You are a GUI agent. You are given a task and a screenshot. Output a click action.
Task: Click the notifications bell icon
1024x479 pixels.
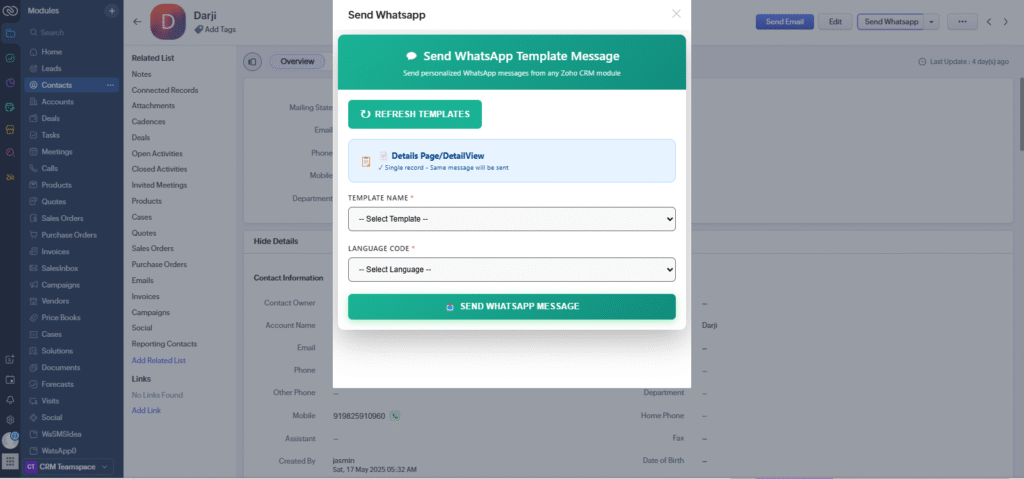(10, 400)
